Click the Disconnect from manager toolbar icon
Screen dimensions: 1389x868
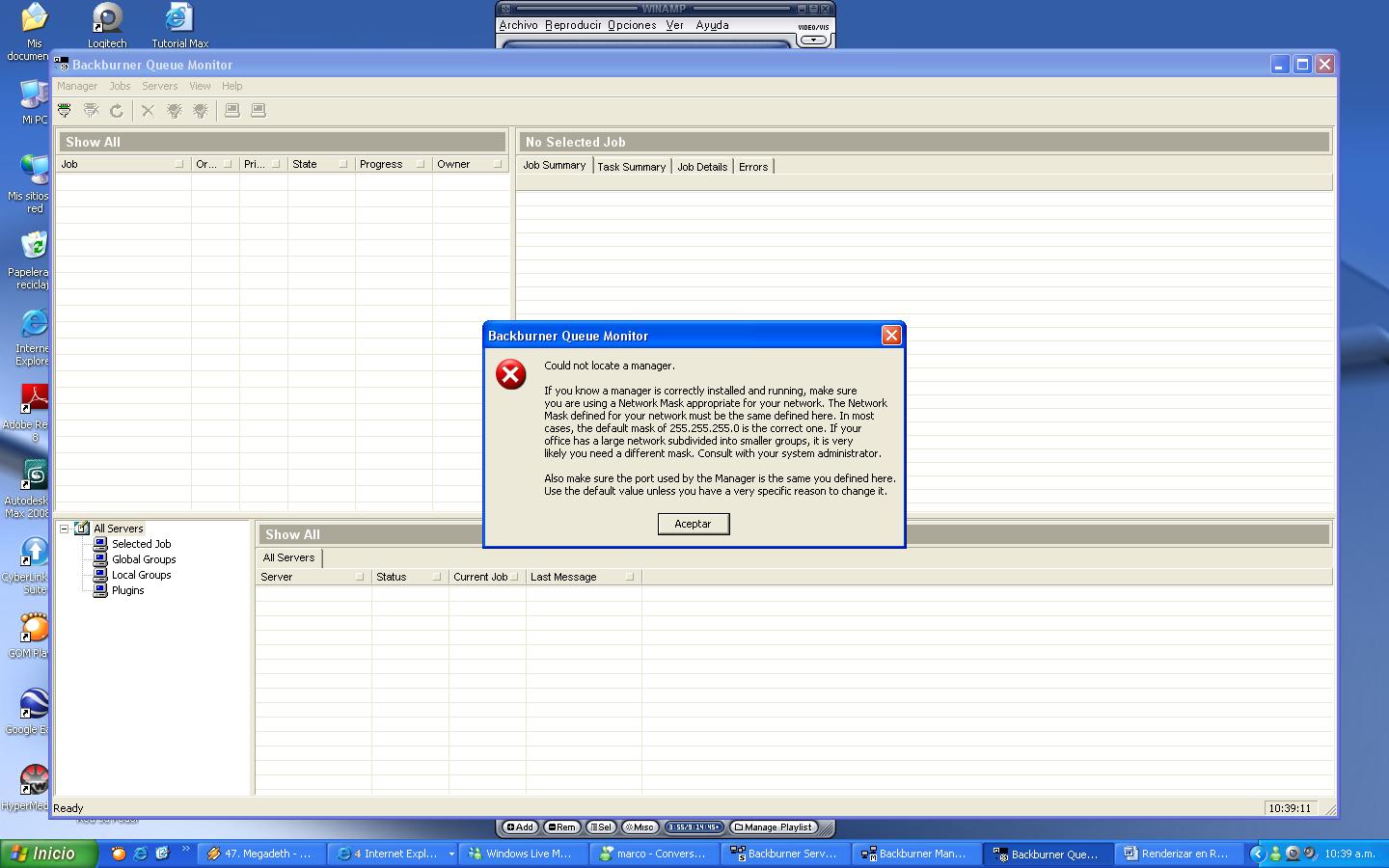pyautogui.click(x=91, y=111)
